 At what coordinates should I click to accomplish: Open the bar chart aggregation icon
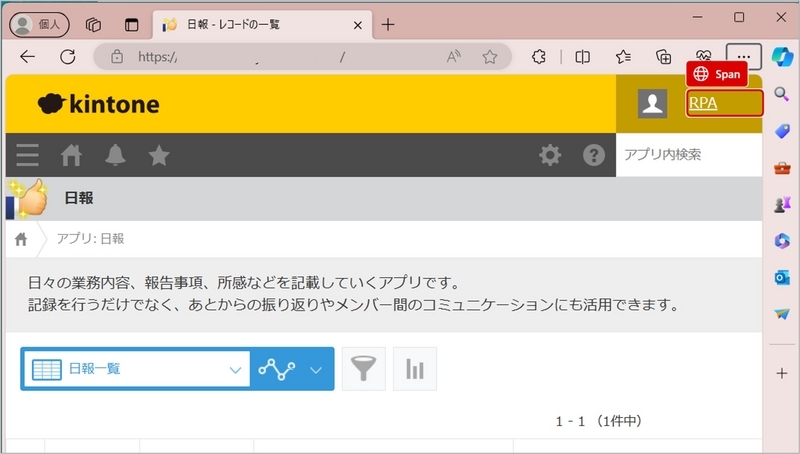pos(415,369)
